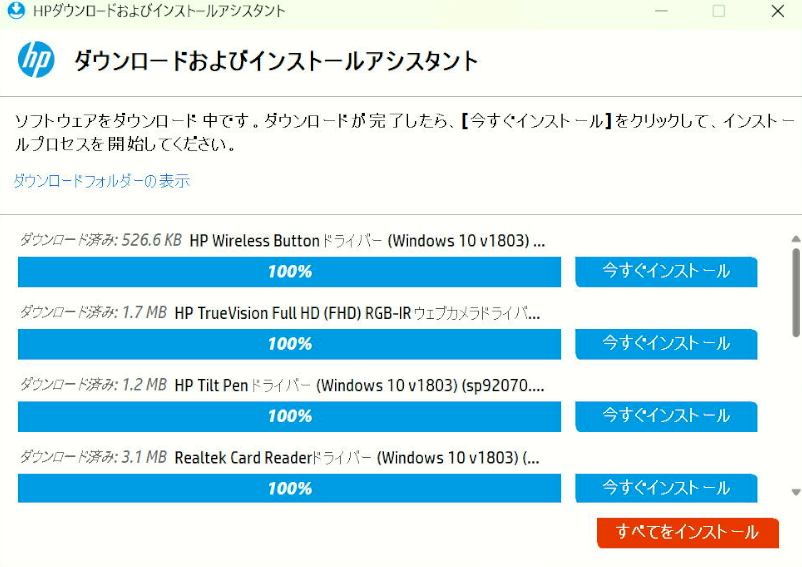Select the HP Wireless Button driver name text
This screenshot has height=567, width=802.
[x=367, y=241]
